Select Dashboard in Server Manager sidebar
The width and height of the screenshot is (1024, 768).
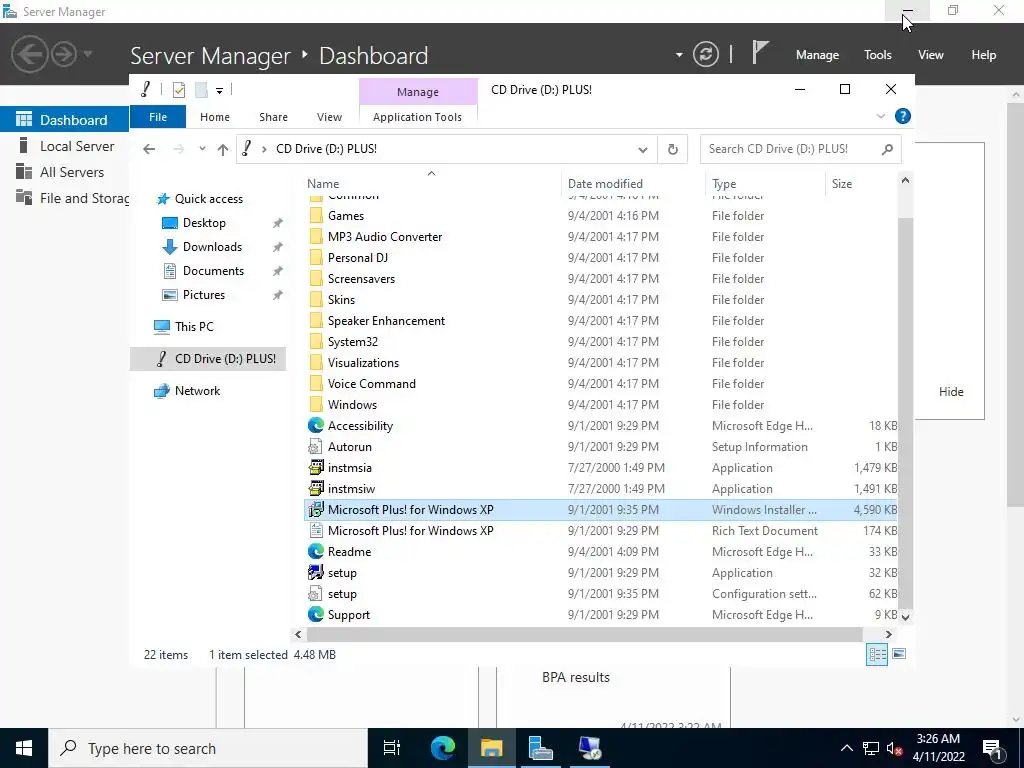point(65,120)
